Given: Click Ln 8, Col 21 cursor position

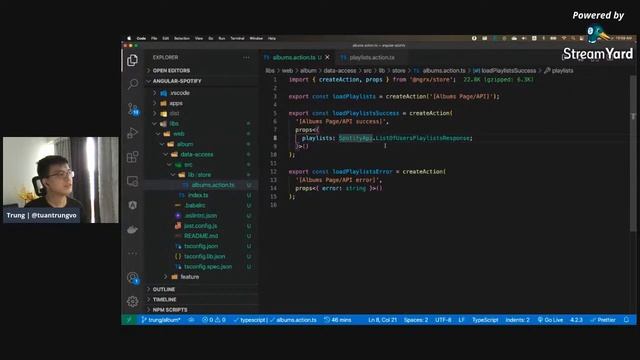Looking at the screenshot, I should 382,320.
